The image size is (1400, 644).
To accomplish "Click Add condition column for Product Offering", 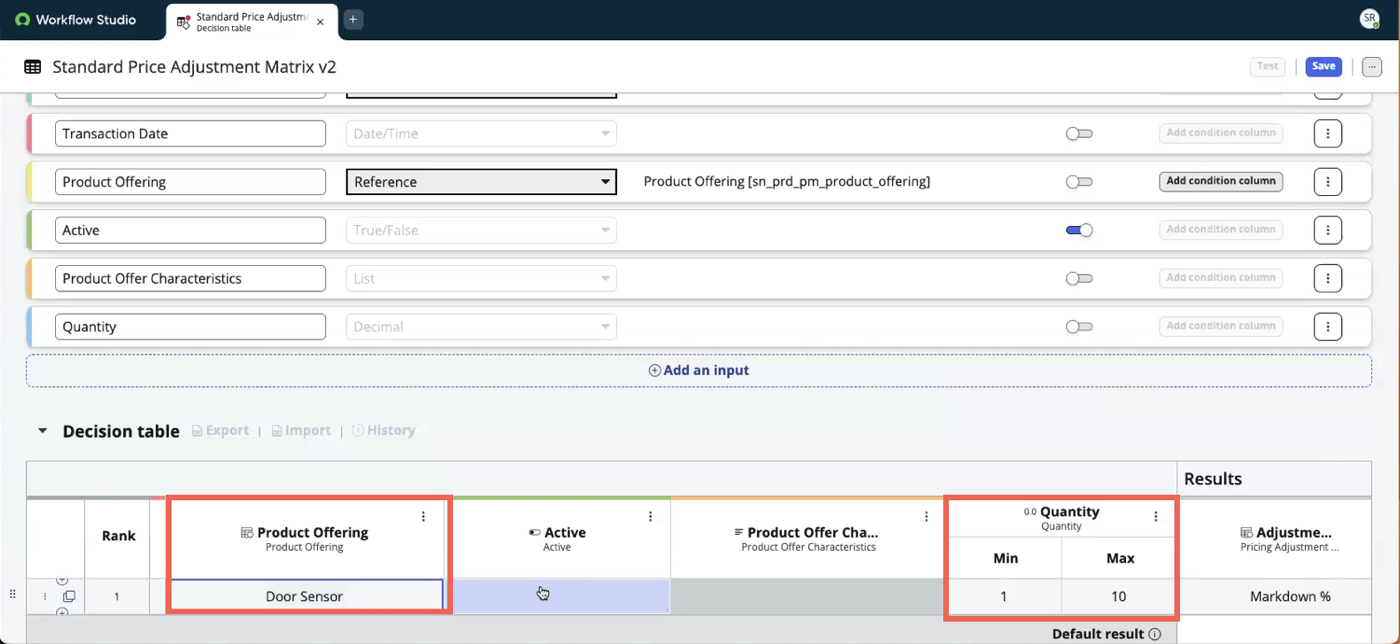I will click(x=1221, y=181).
